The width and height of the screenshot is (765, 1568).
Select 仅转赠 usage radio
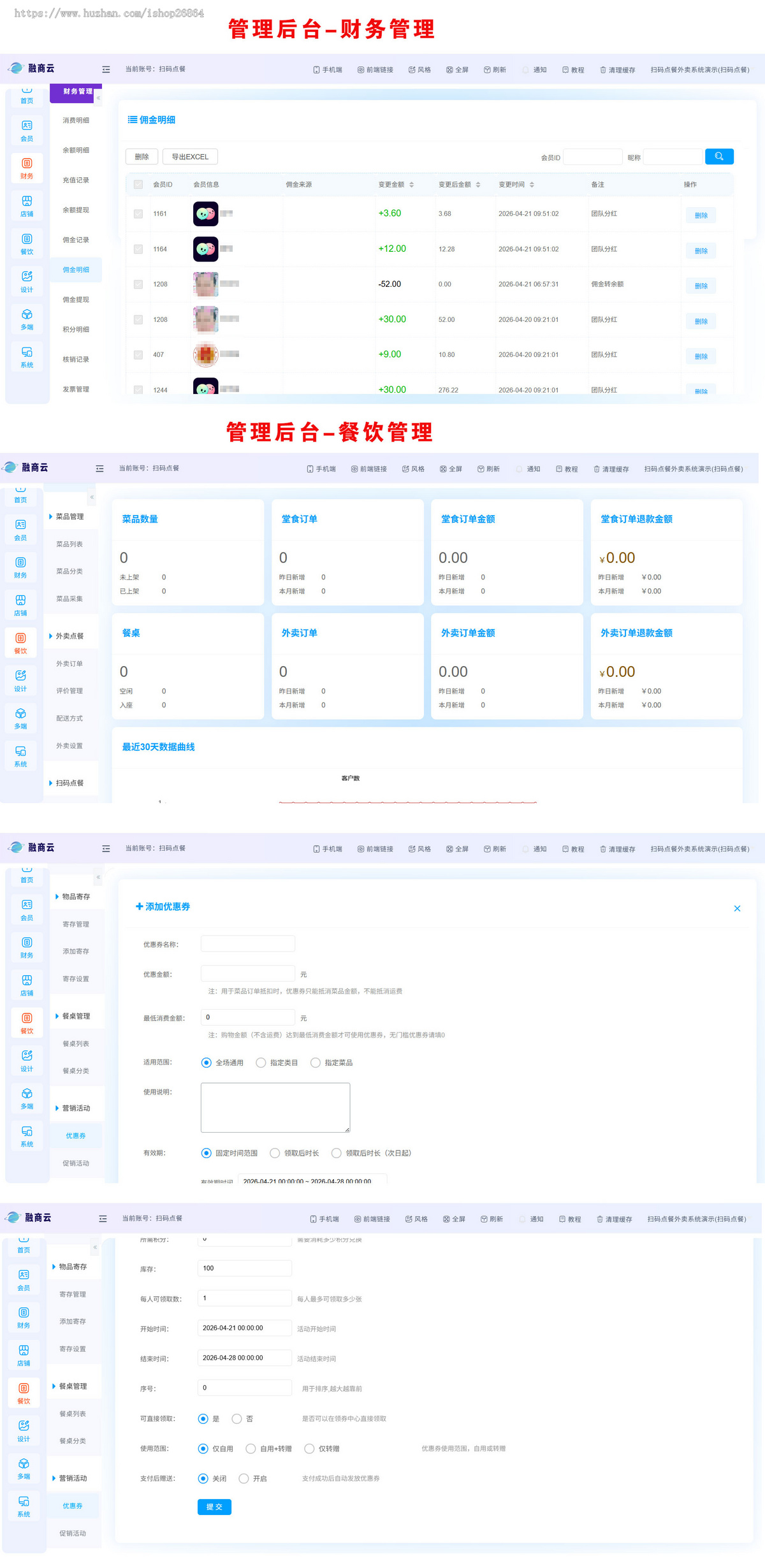[x=309, y=1449]
